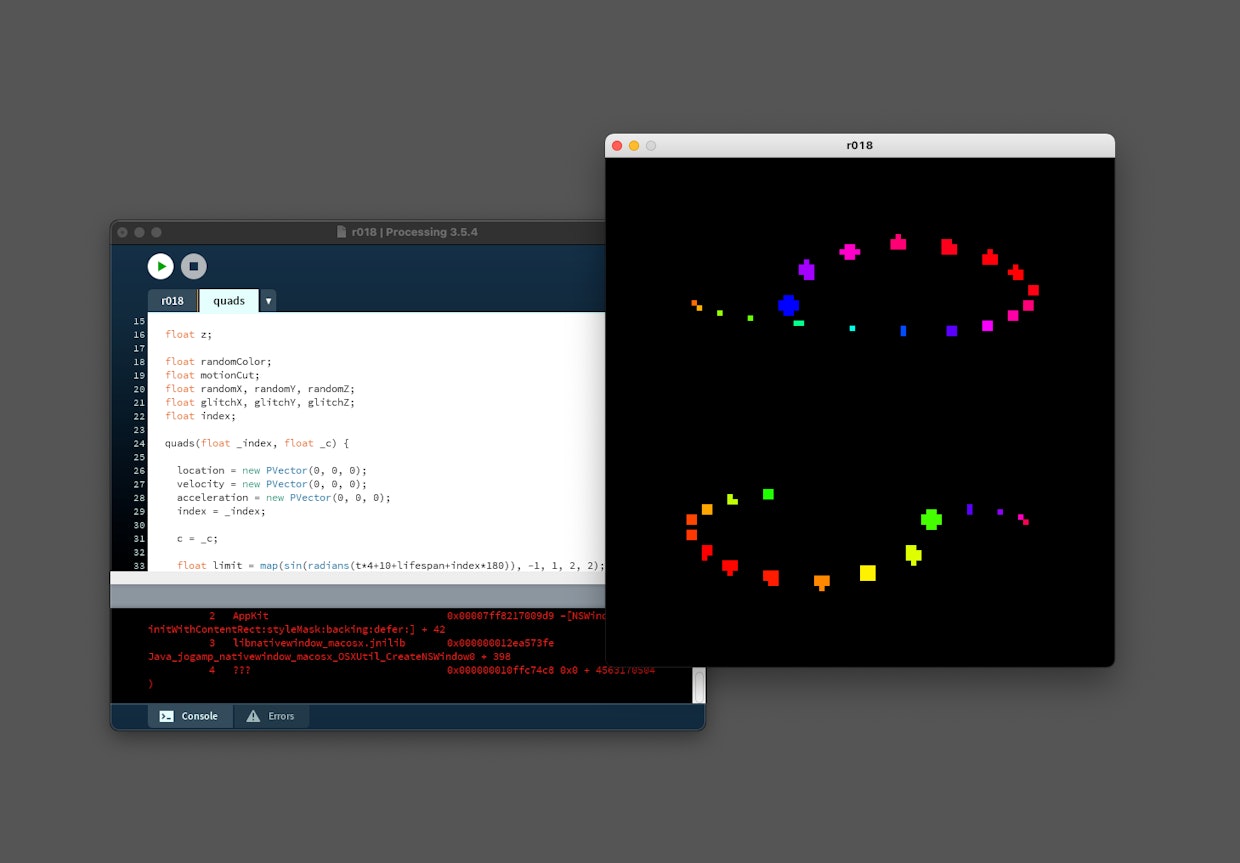Image resolution: width=1240 pixels, height=863 pixels.
Task: Switch to the r018 tab
Action: point(173,301)
